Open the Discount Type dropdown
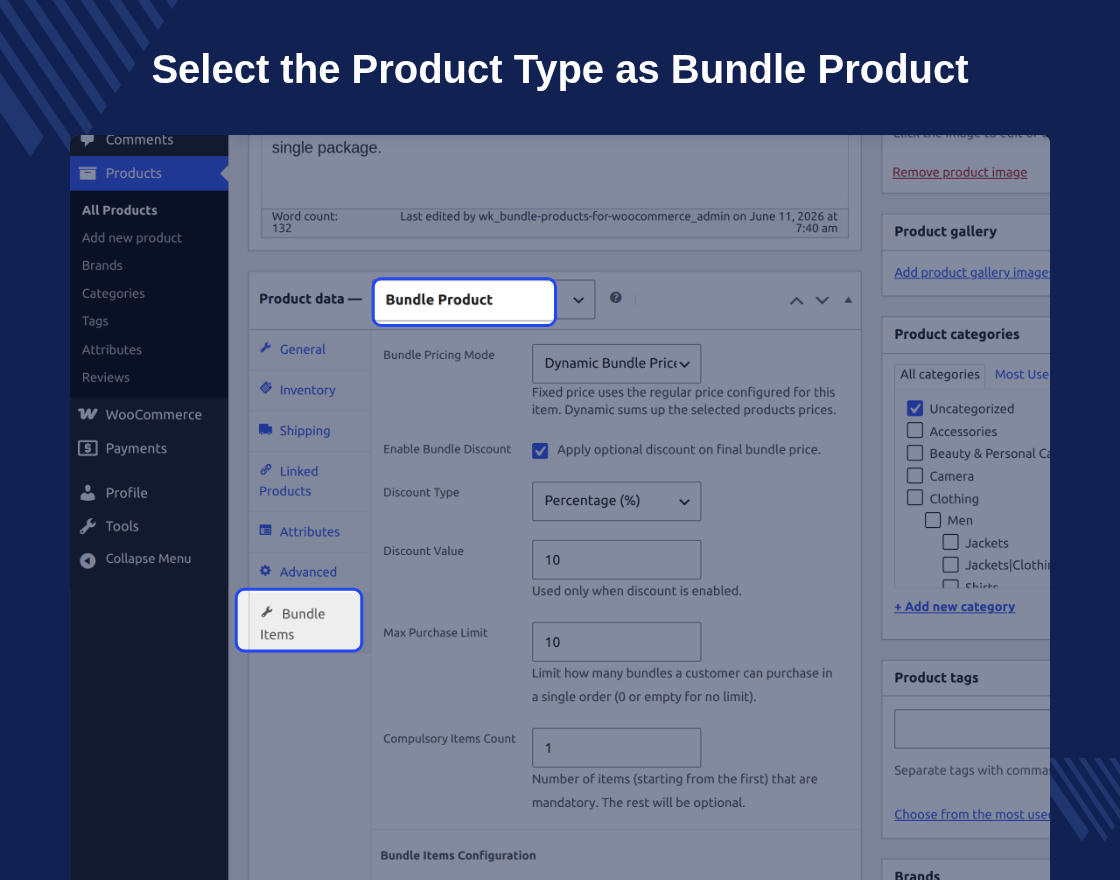 pos(616,501)
